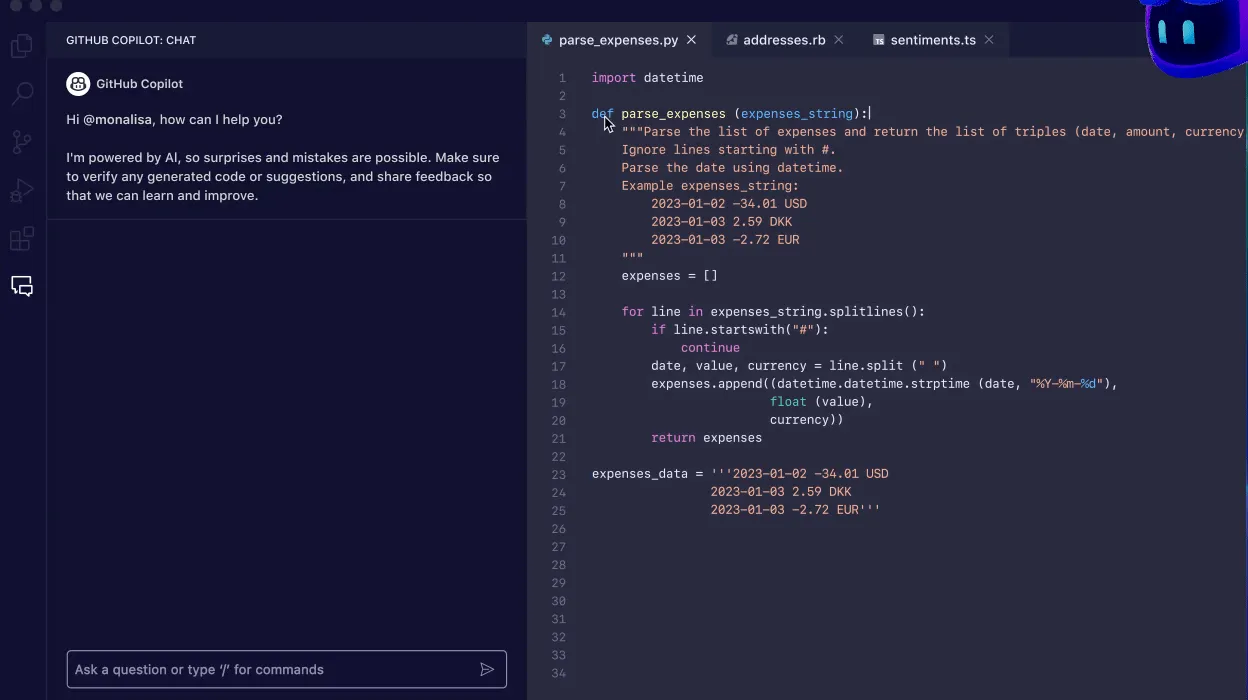Viewport: 1248px width, 700px height.
Task: Close the addresses.rb tab
Action: pos(839,40)
